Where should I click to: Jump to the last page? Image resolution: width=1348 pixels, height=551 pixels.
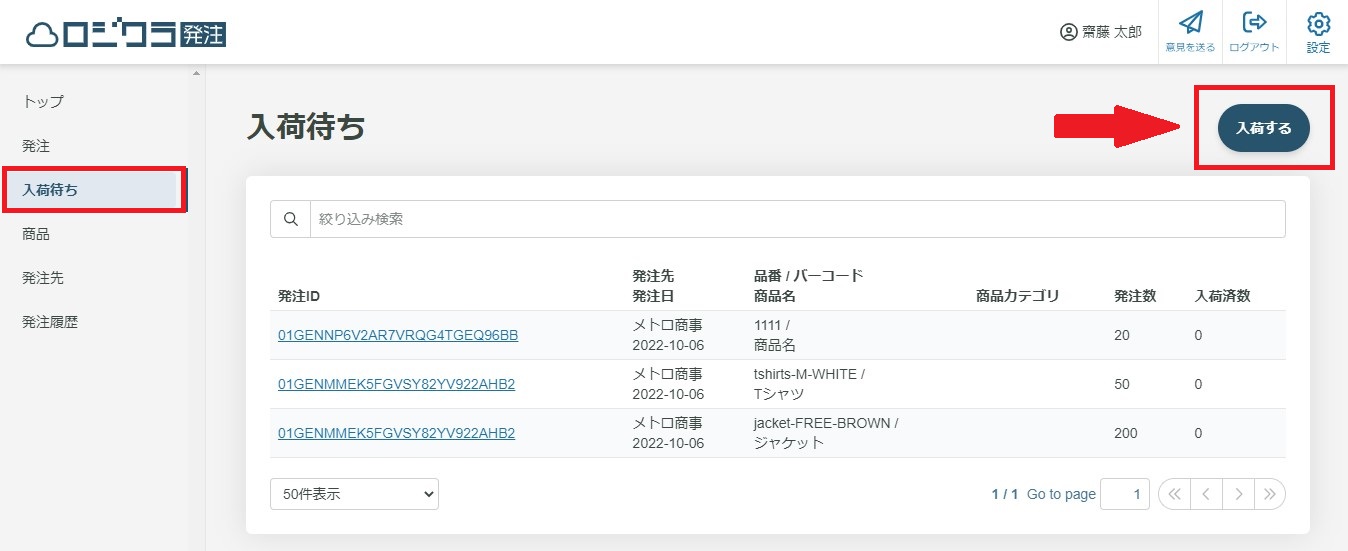click(x=1270, y=494)
